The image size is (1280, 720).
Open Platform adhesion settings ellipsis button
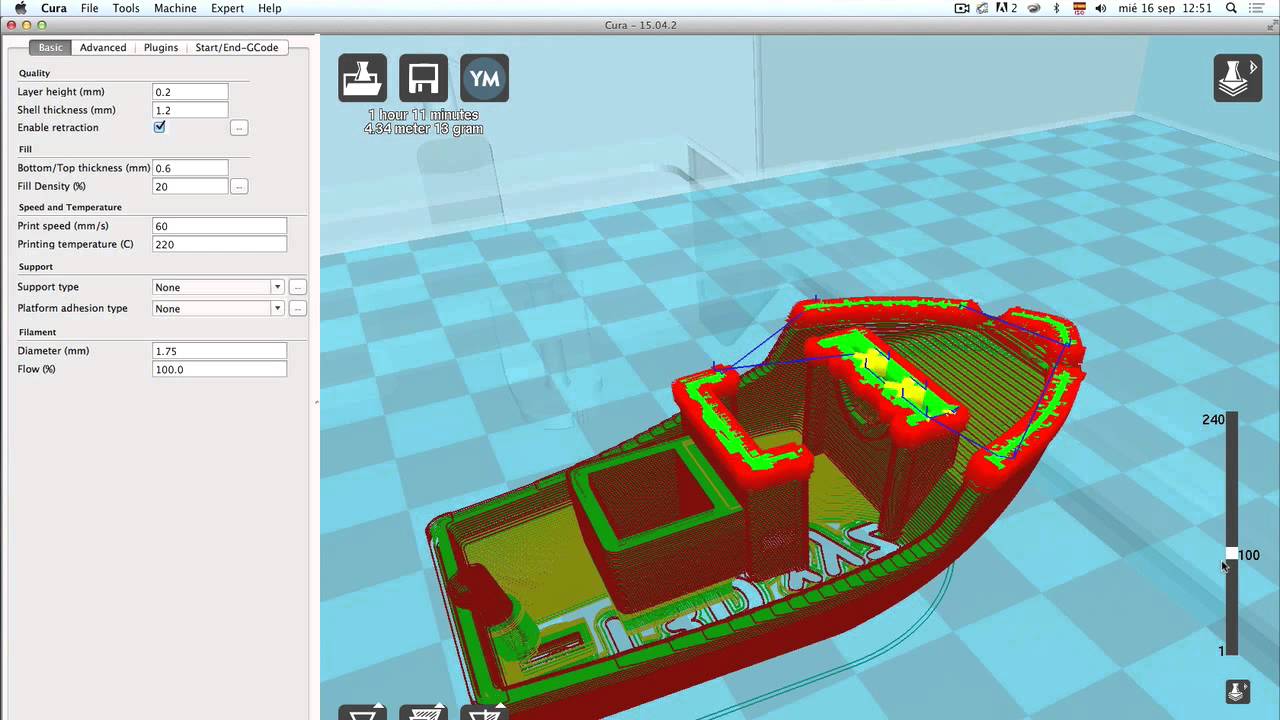[x=297, y=309]
